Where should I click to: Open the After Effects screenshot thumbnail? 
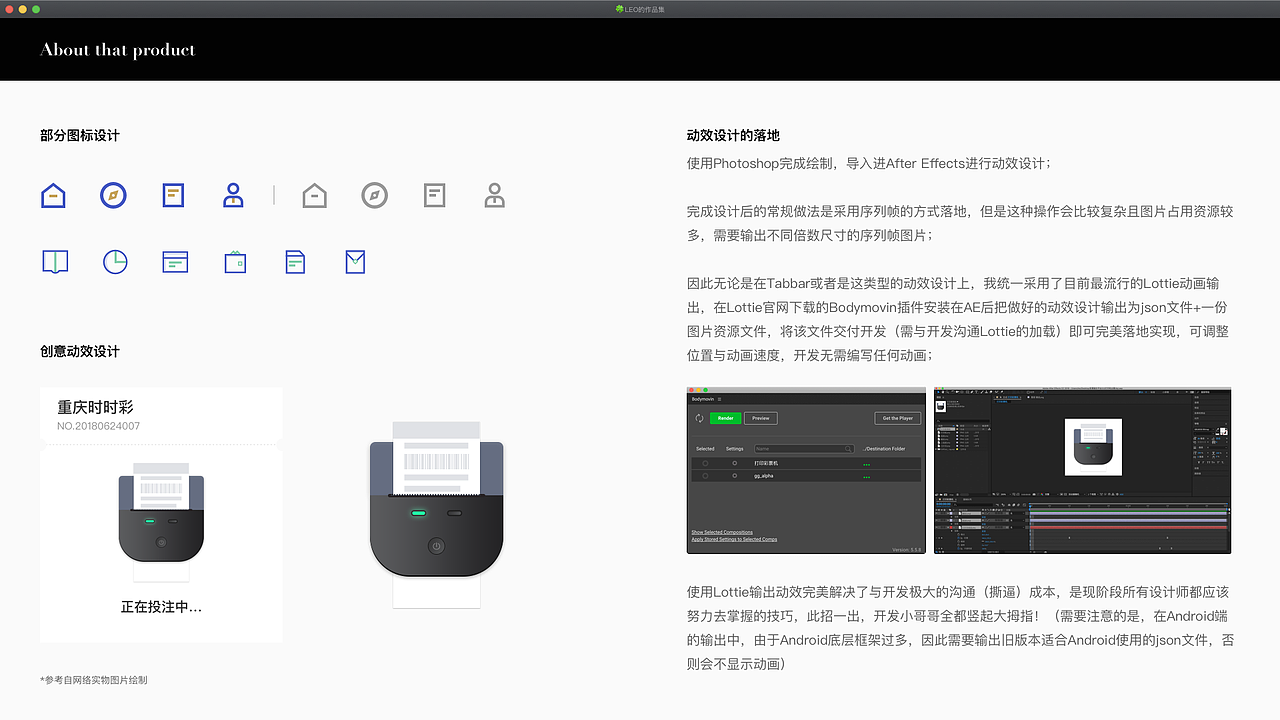tap(1082, 470)
